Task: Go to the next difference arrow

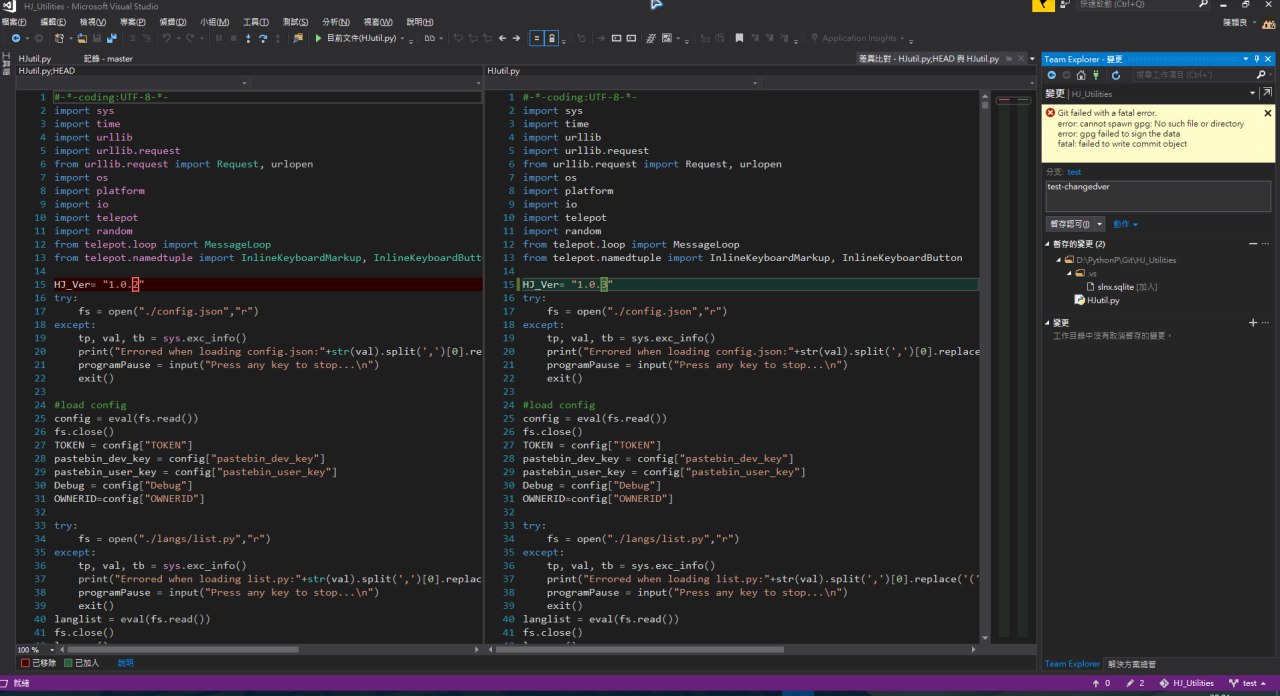Action: pyautogui.click(x=516, y=38)
